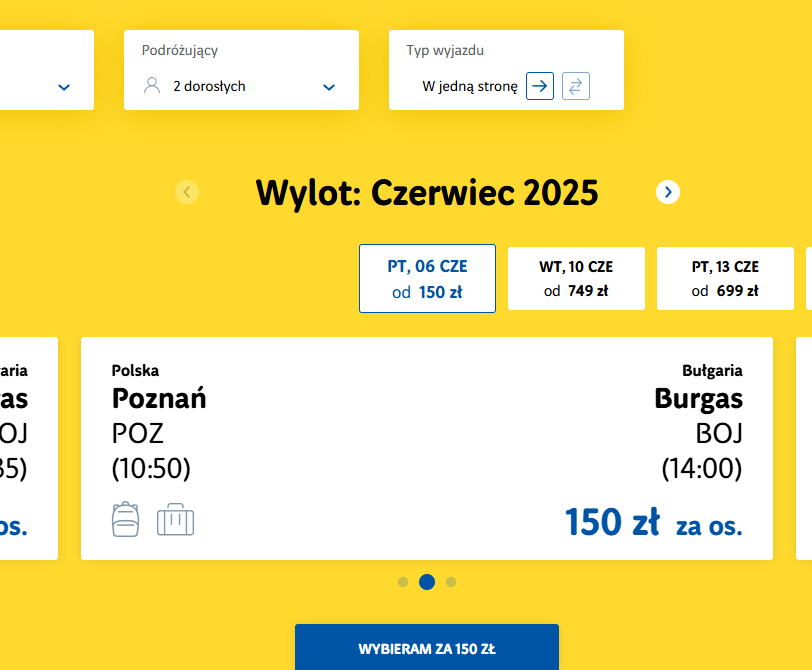This screenshot has width=812, height=670.
Task: Click the POZ airport code
Action: tap(138, 433)
